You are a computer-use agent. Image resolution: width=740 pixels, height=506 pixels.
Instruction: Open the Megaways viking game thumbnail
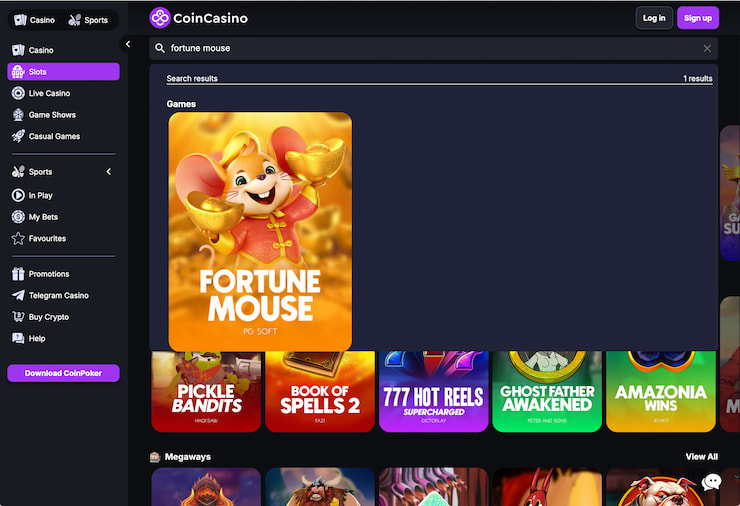pos(320,487)
